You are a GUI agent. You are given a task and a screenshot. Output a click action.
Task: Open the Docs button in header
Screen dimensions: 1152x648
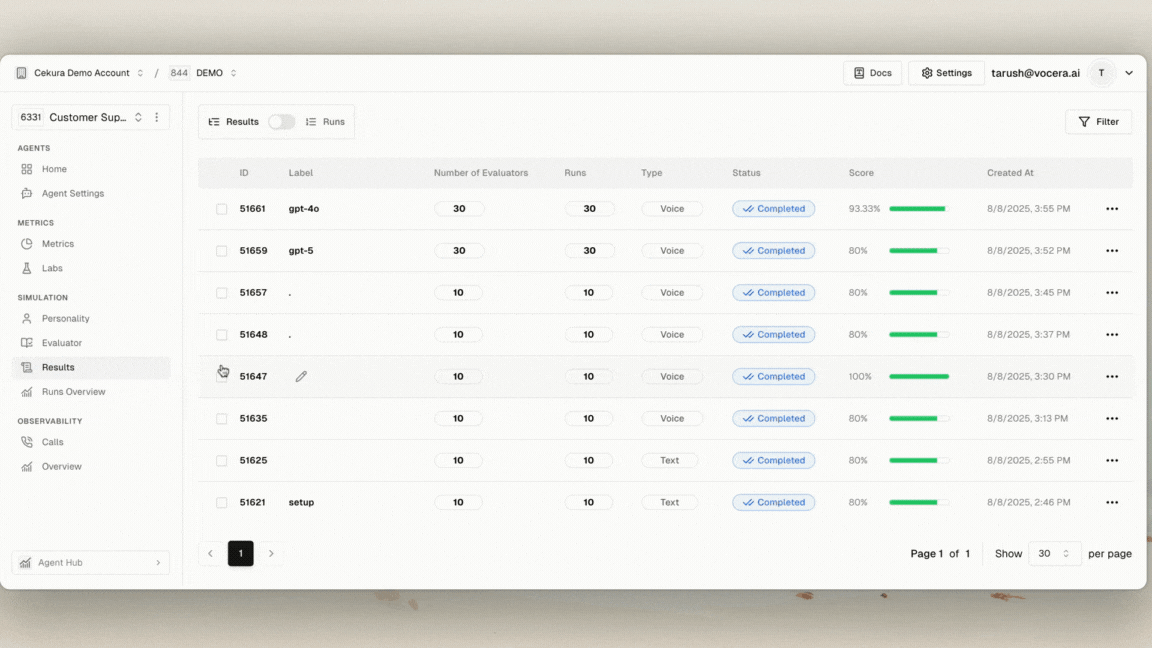(x=872, y=73)
